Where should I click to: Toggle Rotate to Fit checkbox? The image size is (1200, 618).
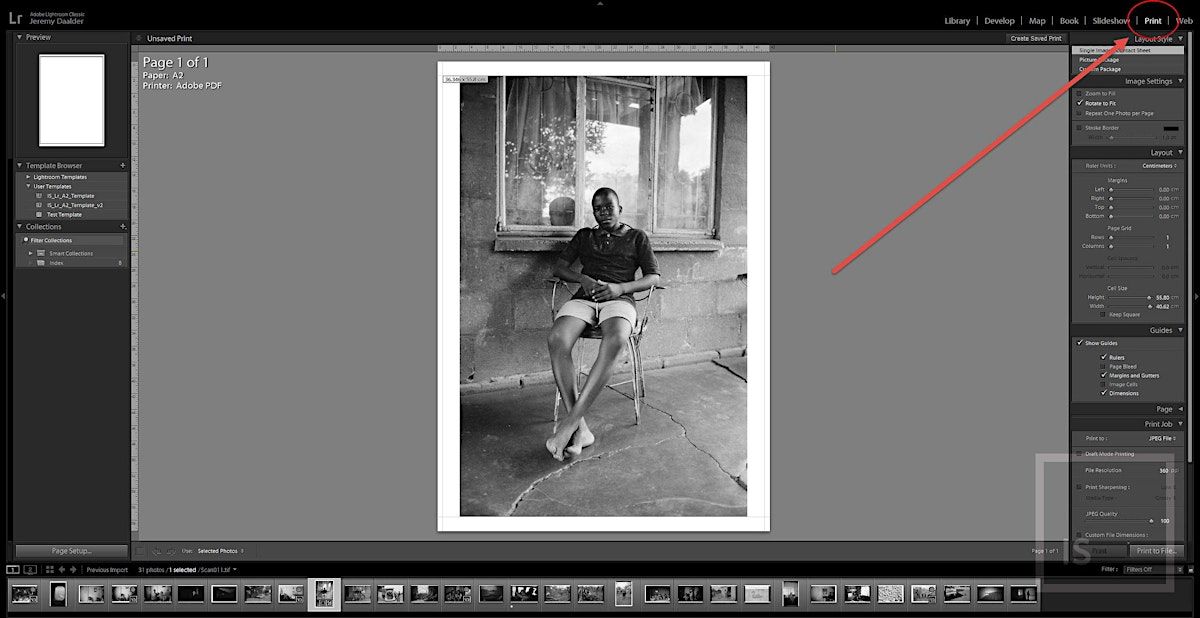point(1079,103)
